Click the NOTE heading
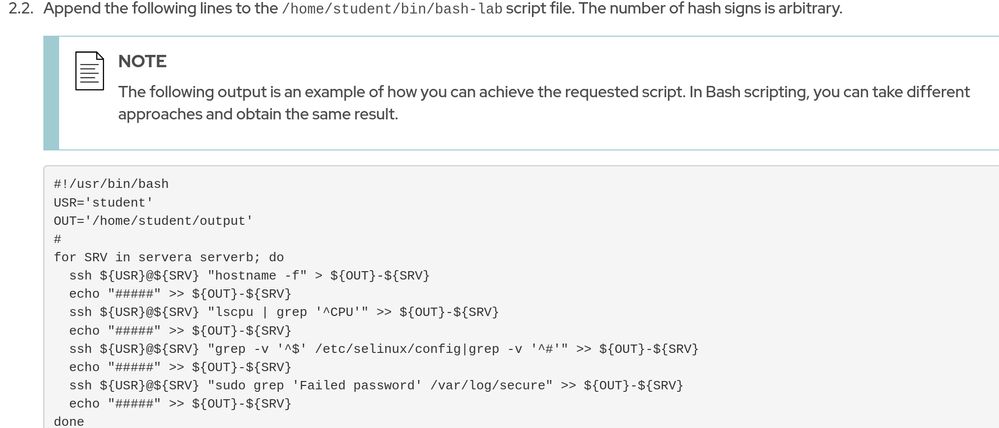Viewport: 999px width, 428px height. click(x=142, y=62)
